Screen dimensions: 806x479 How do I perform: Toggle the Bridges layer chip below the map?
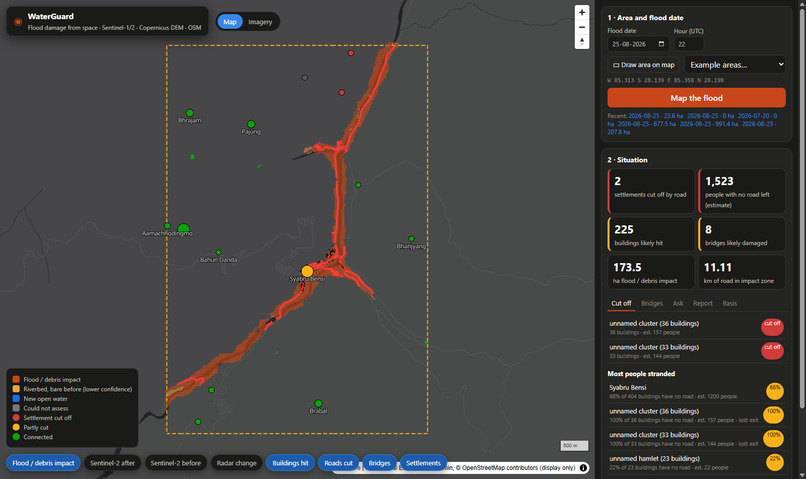(x=379, y=463)
